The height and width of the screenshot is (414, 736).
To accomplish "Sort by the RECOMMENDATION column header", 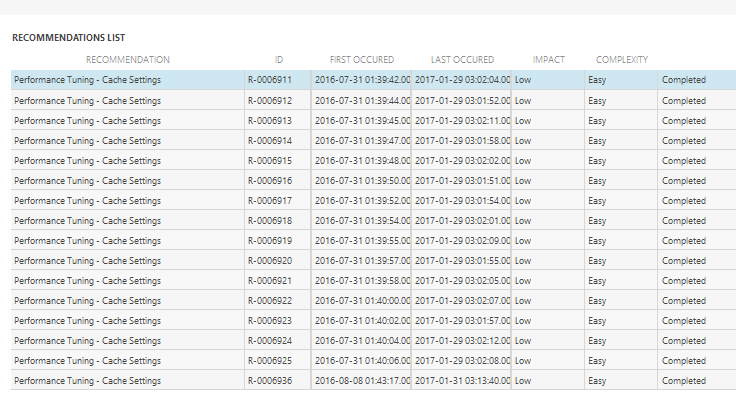I will (x=128, y=60).
